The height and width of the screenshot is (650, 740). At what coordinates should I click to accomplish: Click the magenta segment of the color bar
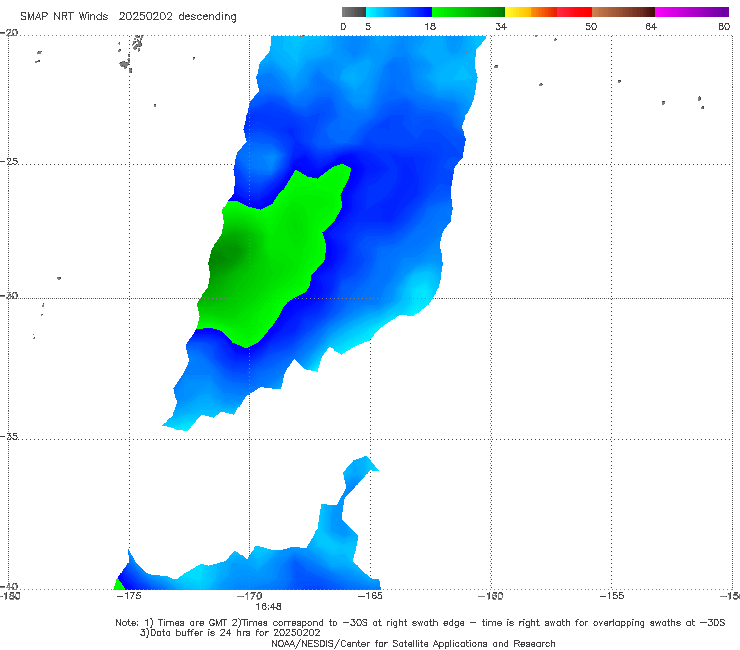coord(691,12)
